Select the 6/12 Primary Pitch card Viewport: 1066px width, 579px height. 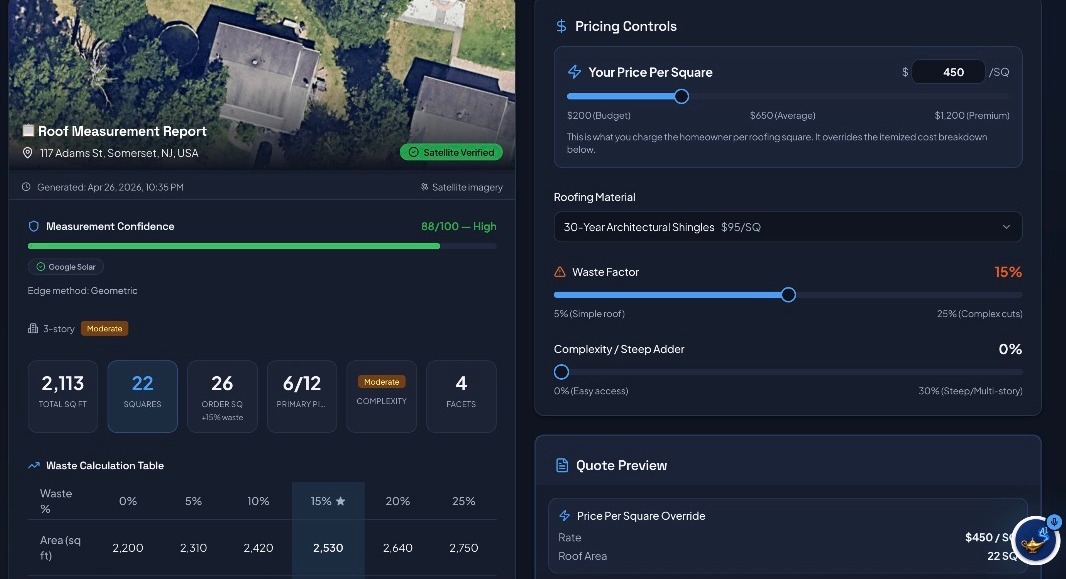[302, 396]
